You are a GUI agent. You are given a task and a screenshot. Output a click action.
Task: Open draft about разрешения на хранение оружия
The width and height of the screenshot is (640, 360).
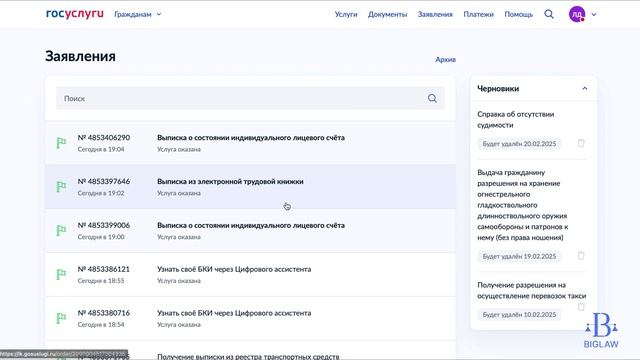pos(522,205)
